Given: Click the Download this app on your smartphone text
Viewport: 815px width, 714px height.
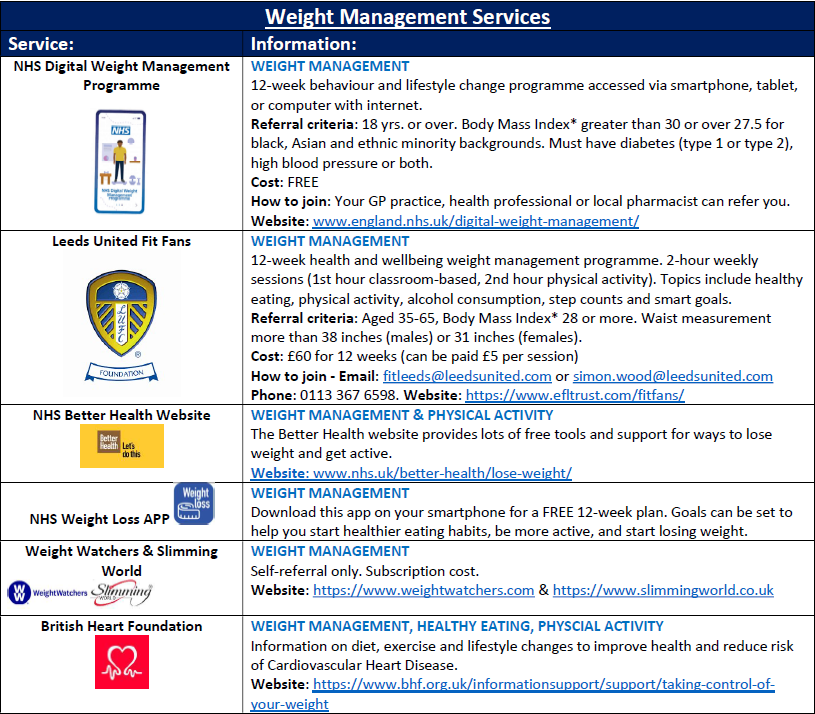Looking at the screenshot, I should coord(521,522).
